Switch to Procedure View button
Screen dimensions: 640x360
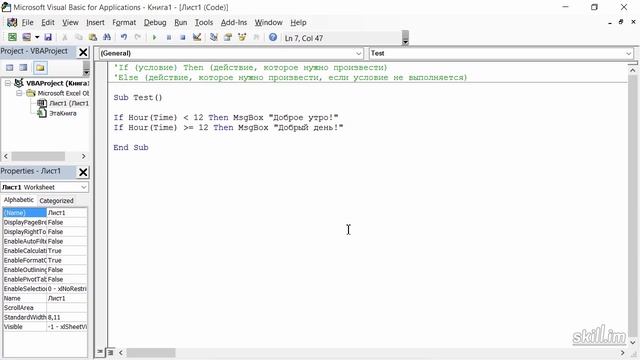(100, 352)
